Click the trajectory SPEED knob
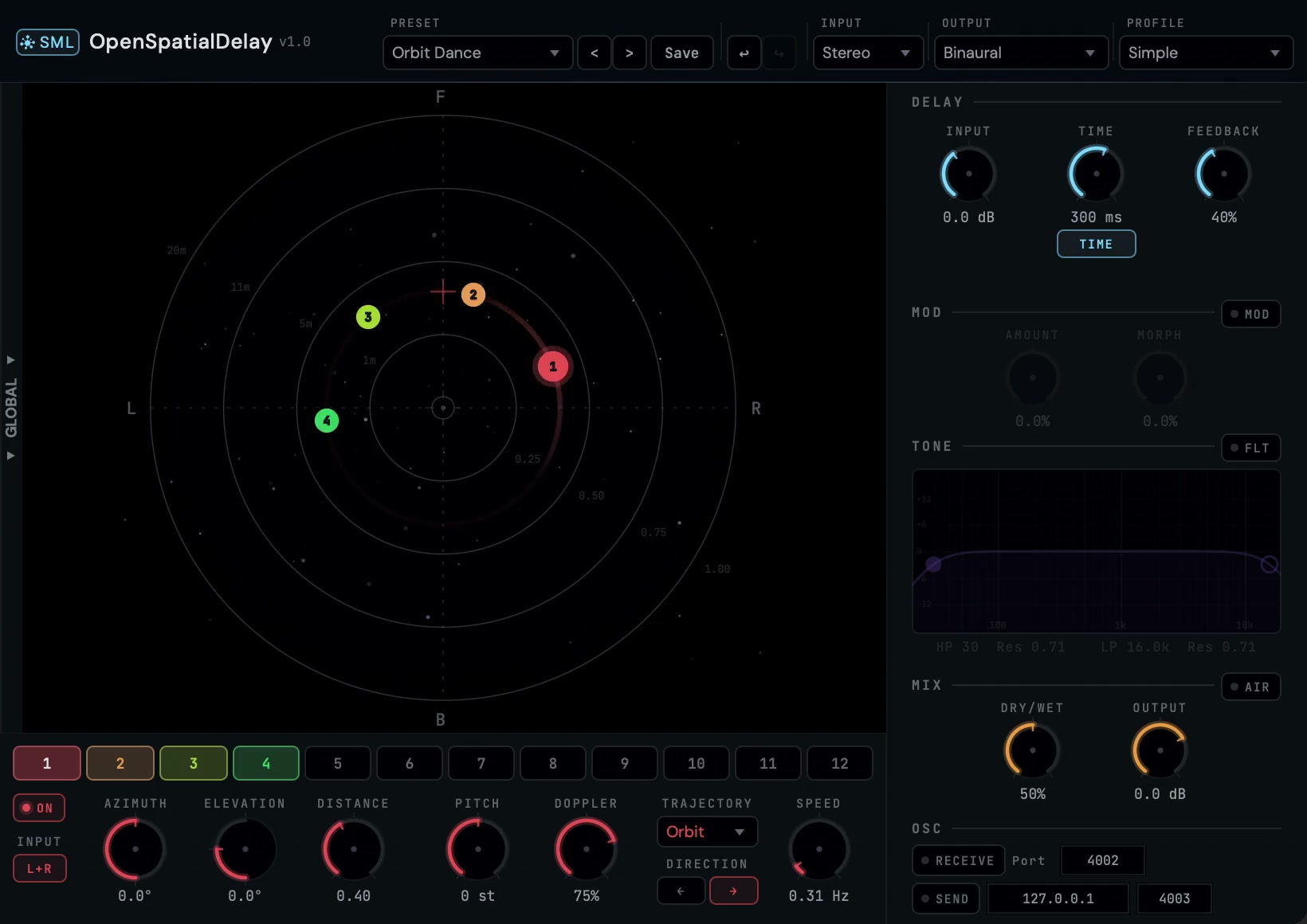 point(819,849)
